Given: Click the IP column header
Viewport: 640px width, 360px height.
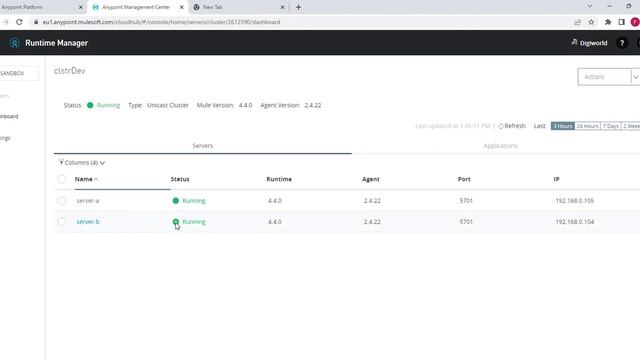Looking at the screenshot, I should pos(556,179).
